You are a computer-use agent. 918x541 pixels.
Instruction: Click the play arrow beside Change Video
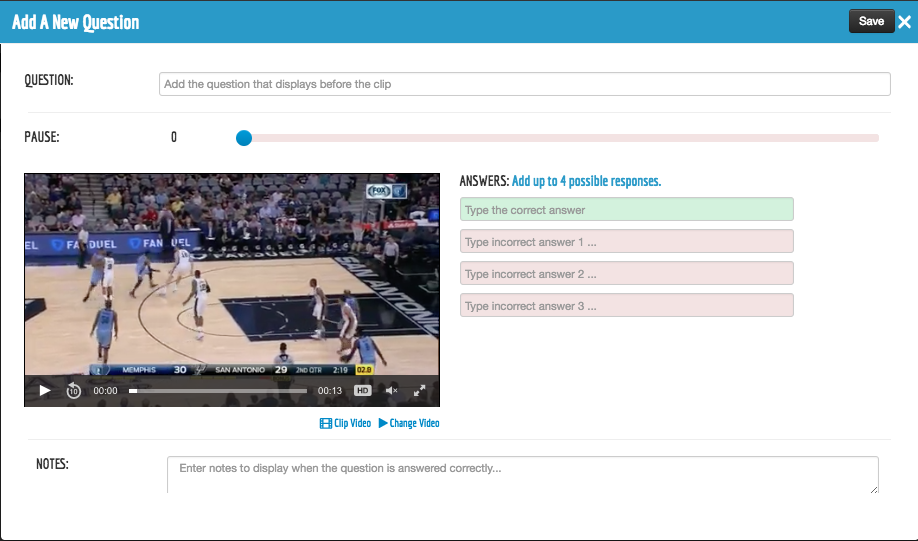click(383, 423)
